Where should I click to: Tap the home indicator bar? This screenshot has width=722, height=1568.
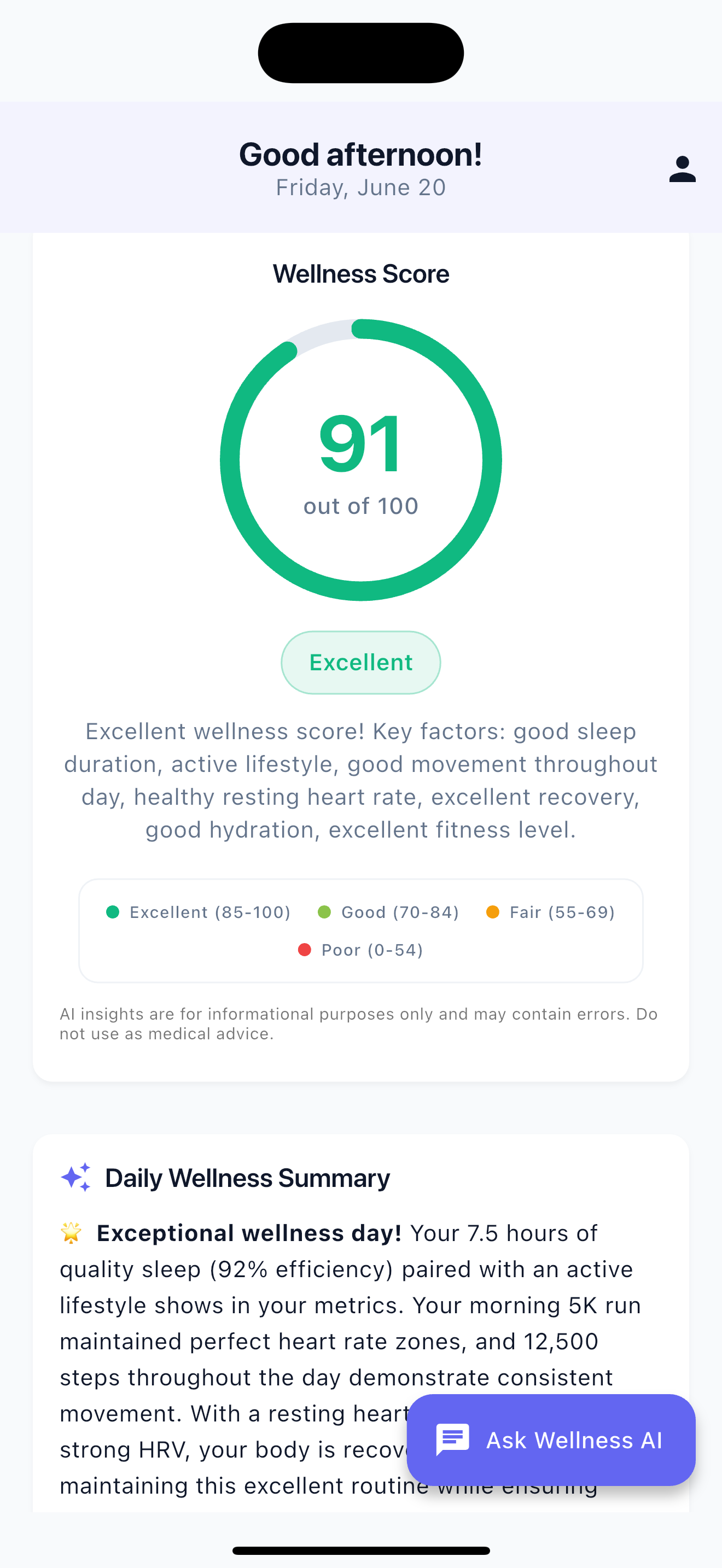[360, 1551]
